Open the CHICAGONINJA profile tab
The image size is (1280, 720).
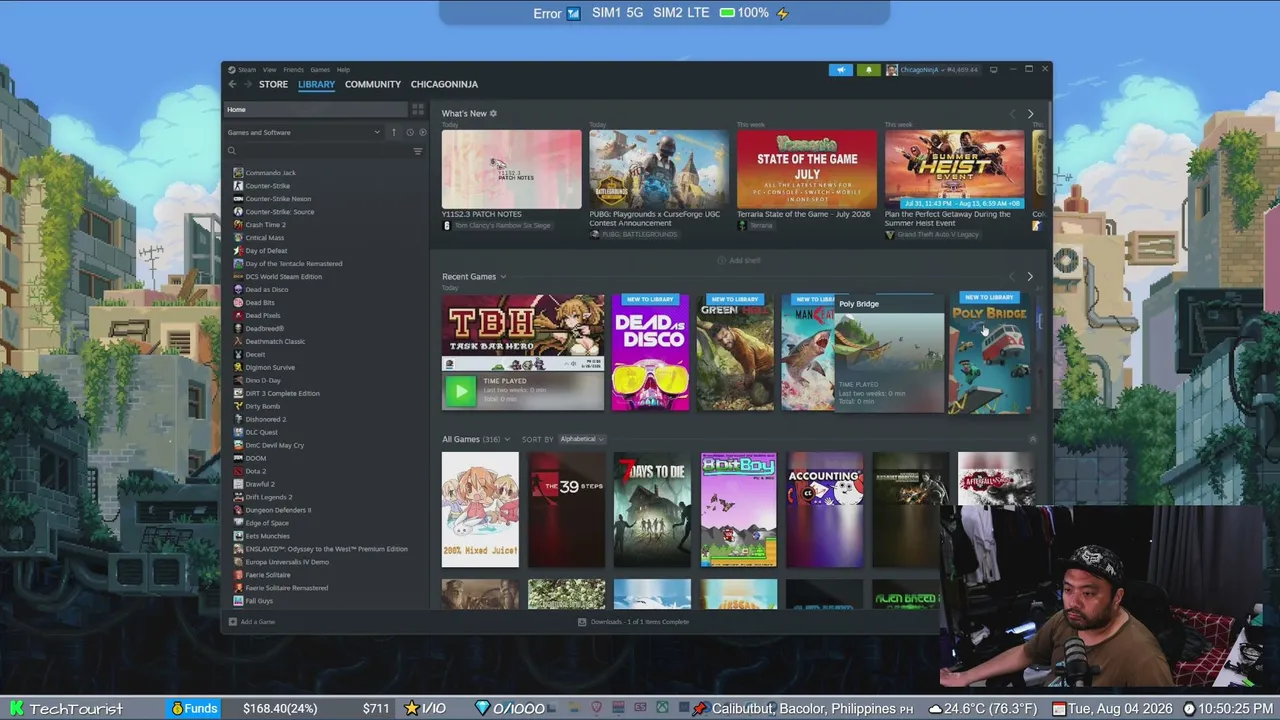pyautogui.click(x=444, y=84)
